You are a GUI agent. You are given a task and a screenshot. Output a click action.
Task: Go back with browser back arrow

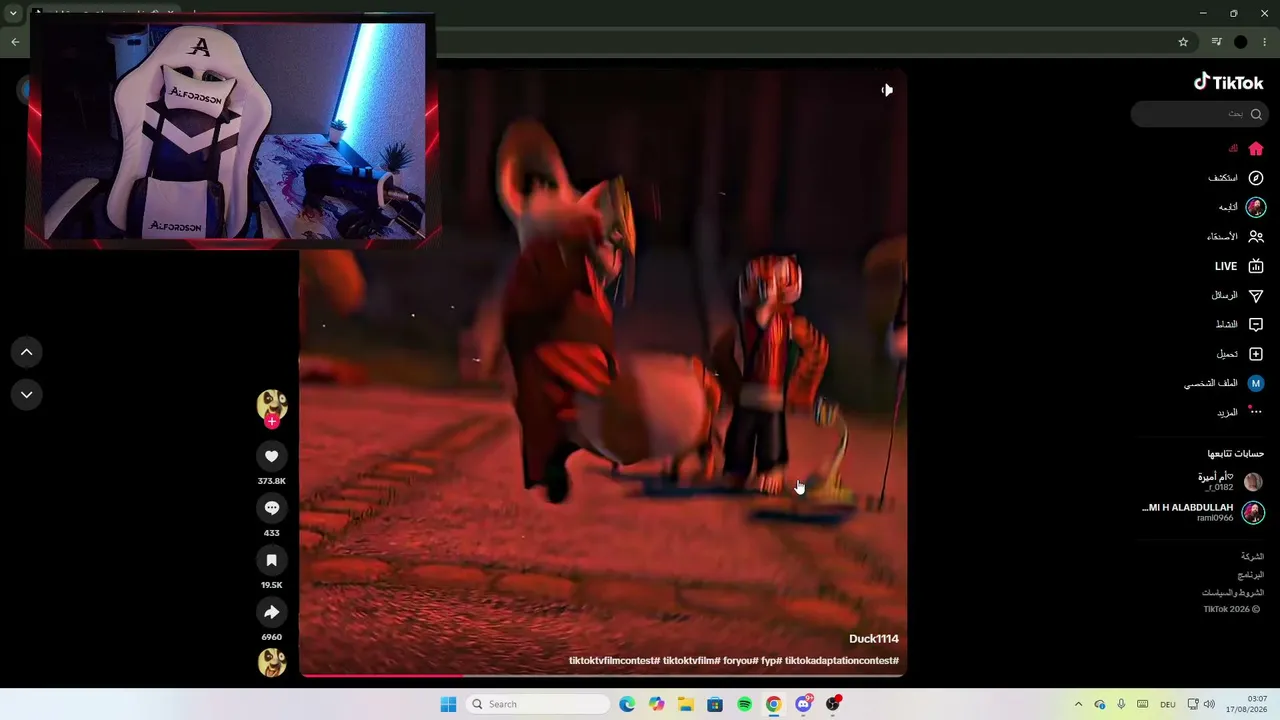[15, 42]
